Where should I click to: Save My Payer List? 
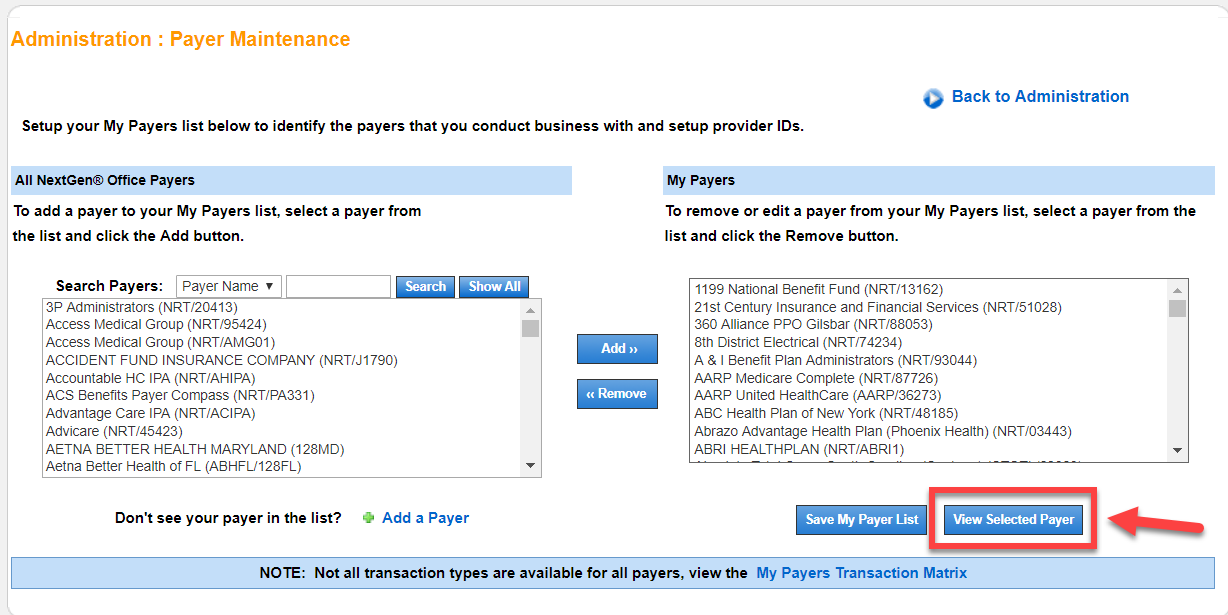coord(862,520)
